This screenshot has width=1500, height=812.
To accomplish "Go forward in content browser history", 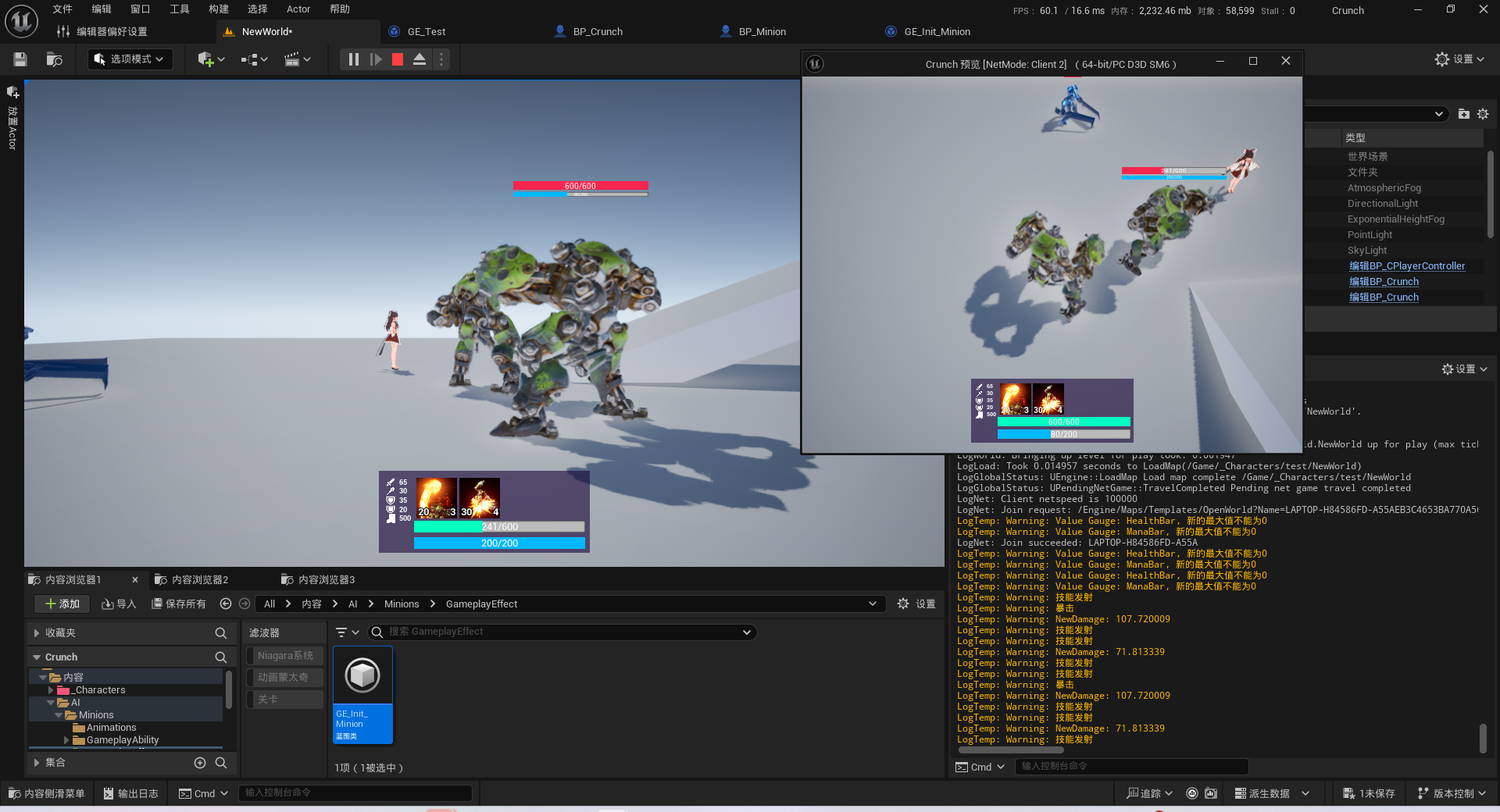I will tap(245, 604).
